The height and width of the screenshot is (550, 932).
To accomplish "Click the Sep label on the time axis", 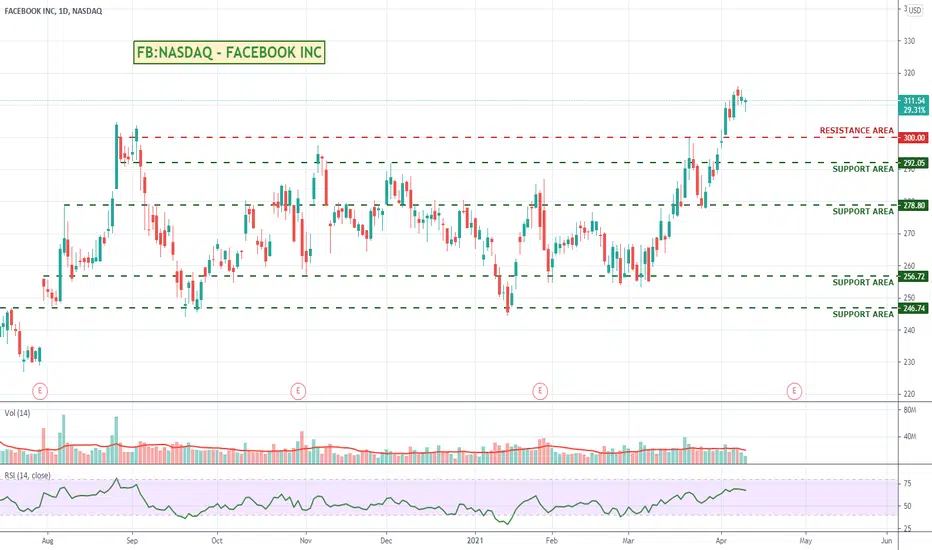I will click(x=132, y=540).
